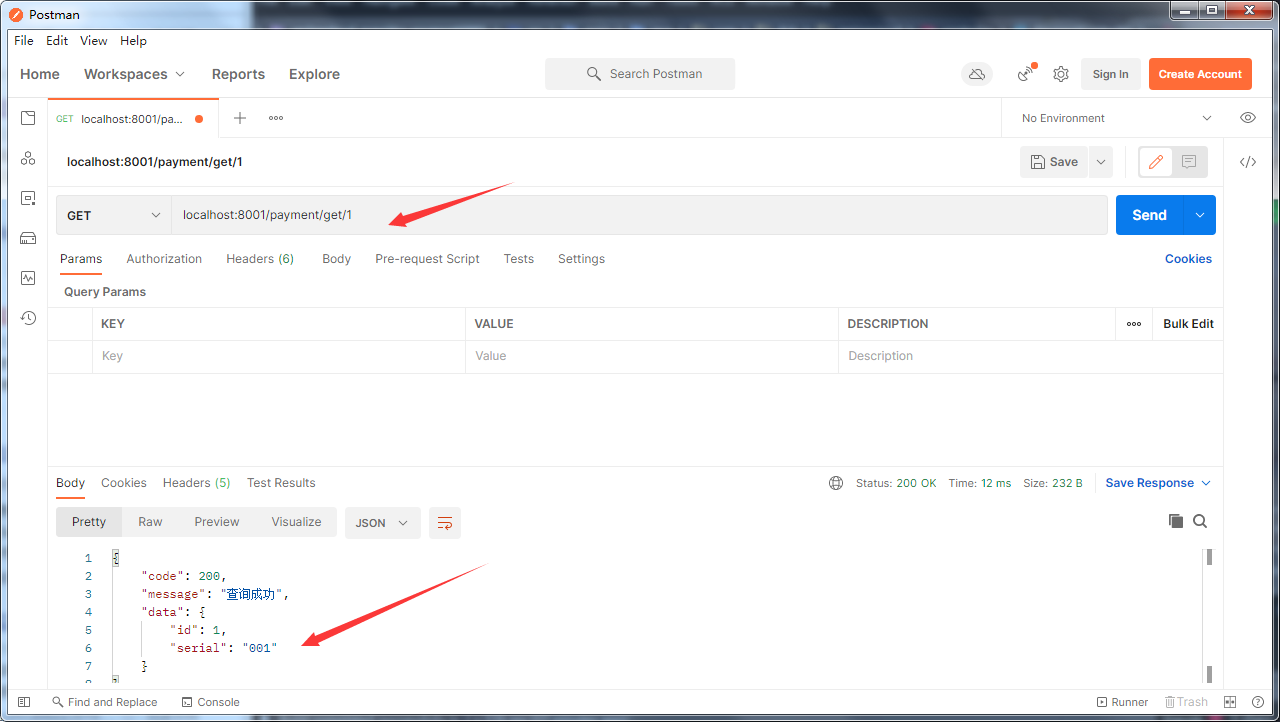
Task: Expand Save Response dropdown
Action: pyautogui.click(x=1158, y=483)
